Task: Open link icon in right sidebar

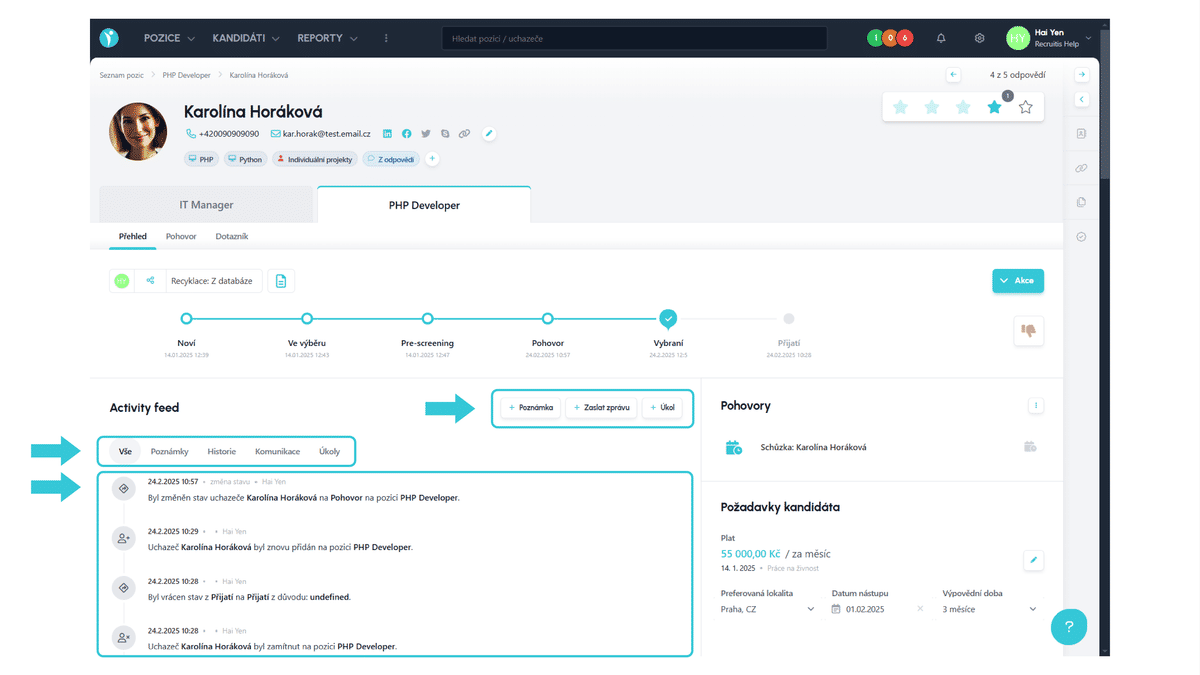Action: pyautogui.click(x=1081, y=168)
